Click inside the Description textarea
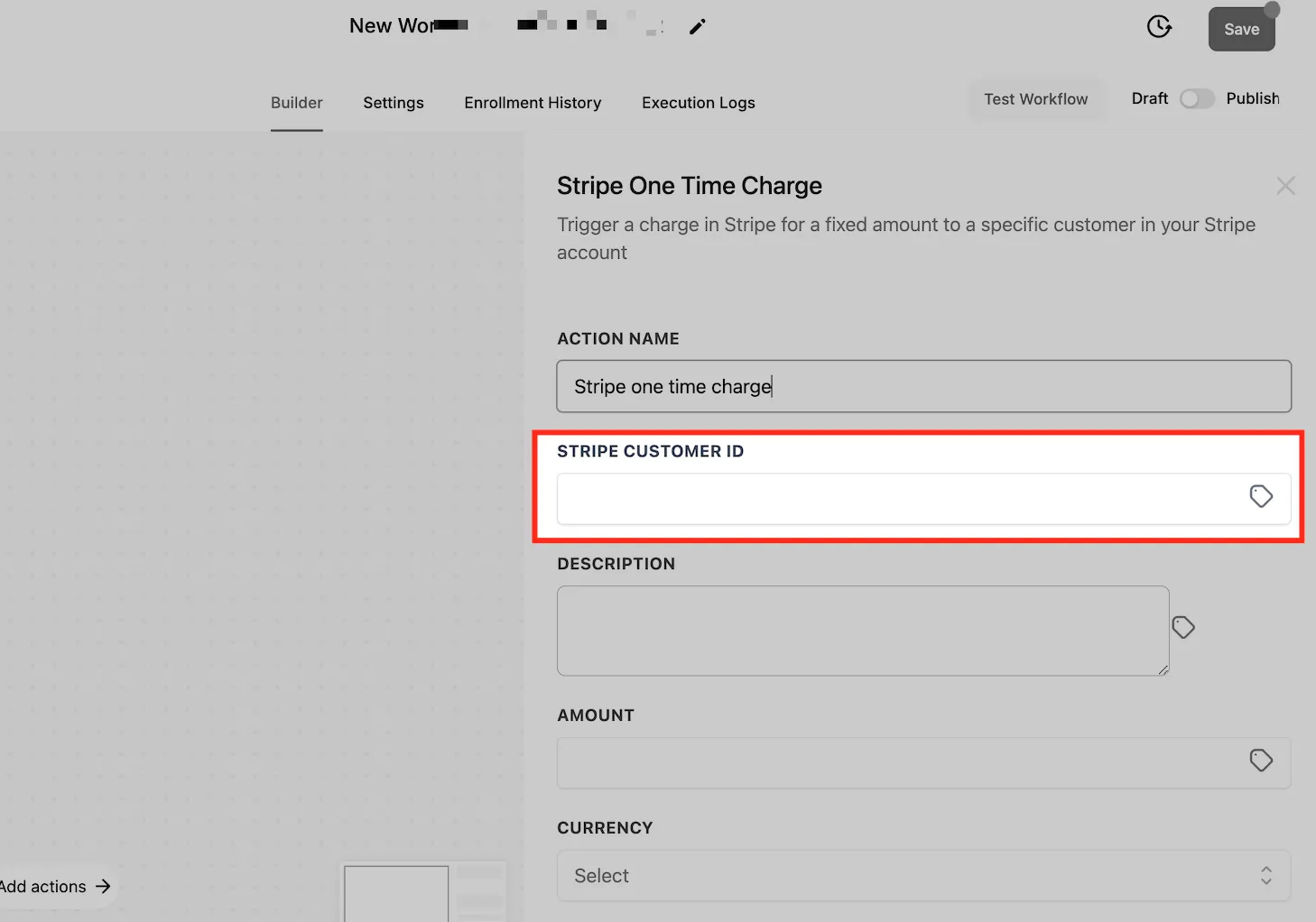 [863, 631]
